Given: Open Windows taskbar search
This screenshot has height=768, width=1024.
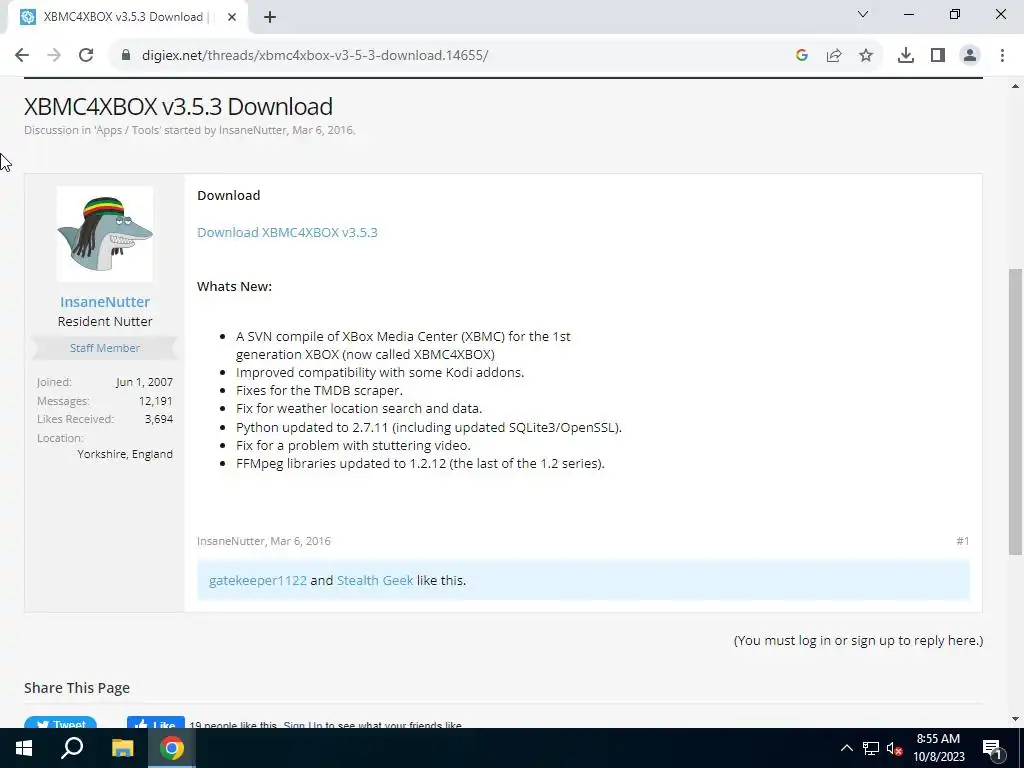Looking at the screenshot, I should [72, 748].
